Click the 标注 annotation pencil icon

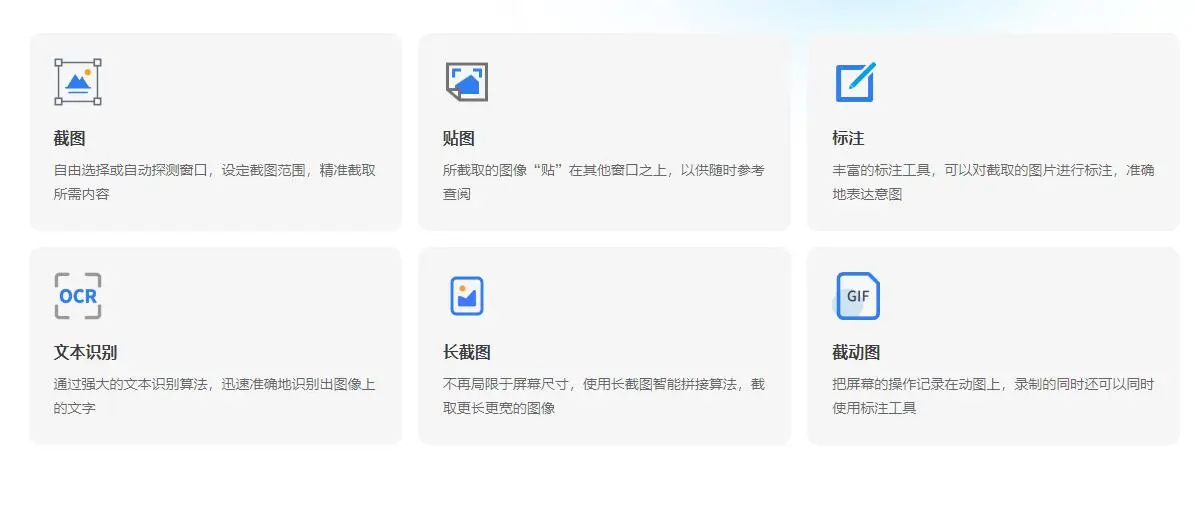click(855, 82)
